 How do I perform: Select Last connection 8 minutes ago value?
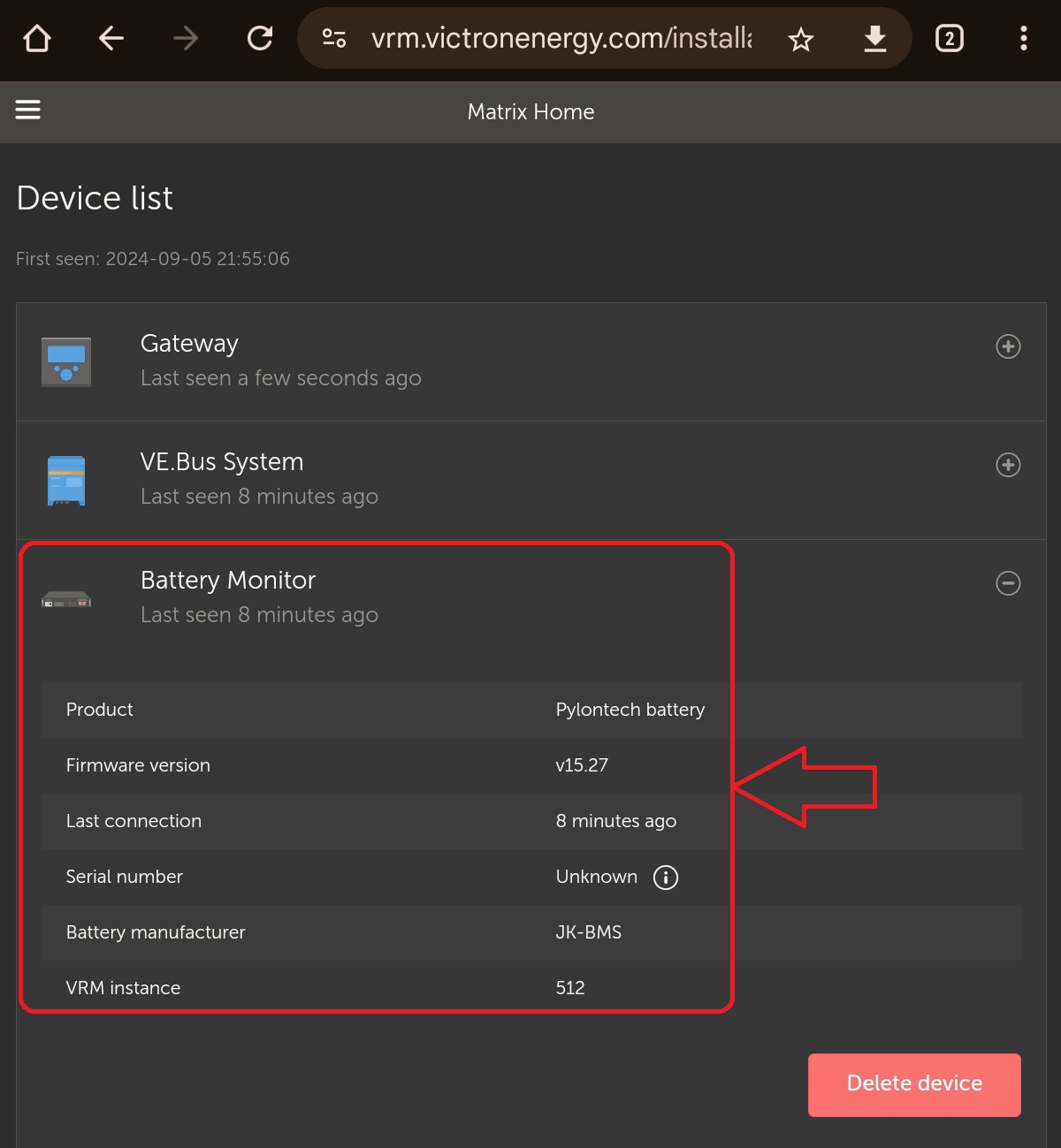[616, 821]
